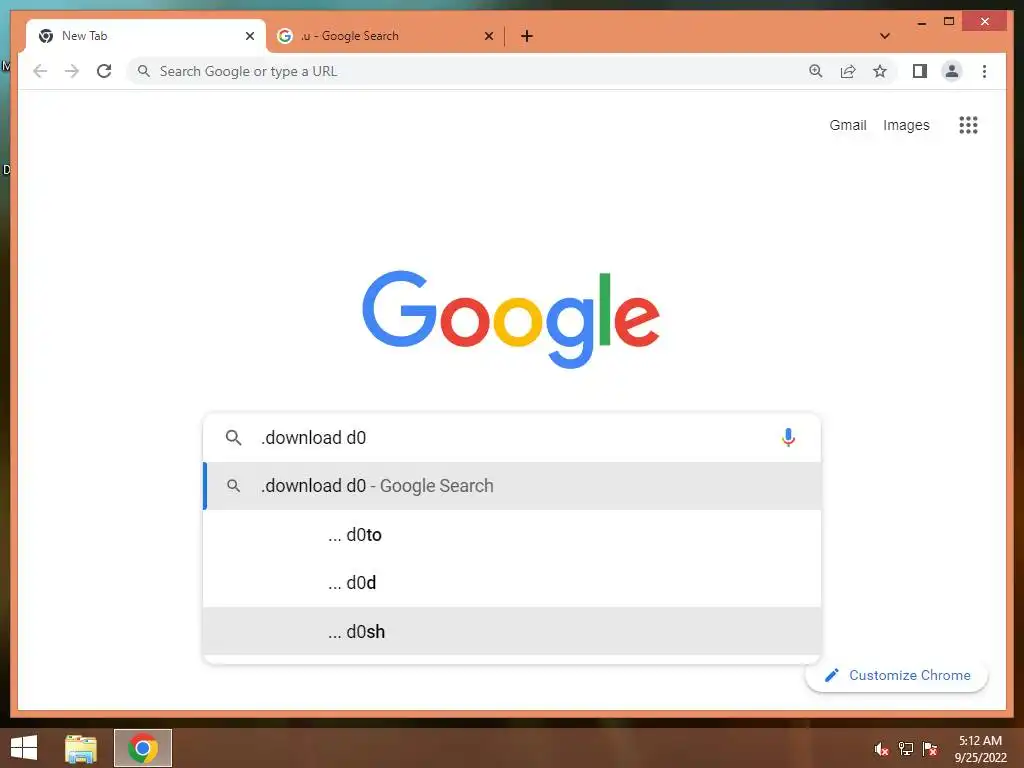
Task: Open the network tray icon
Action: pos(906,749)
